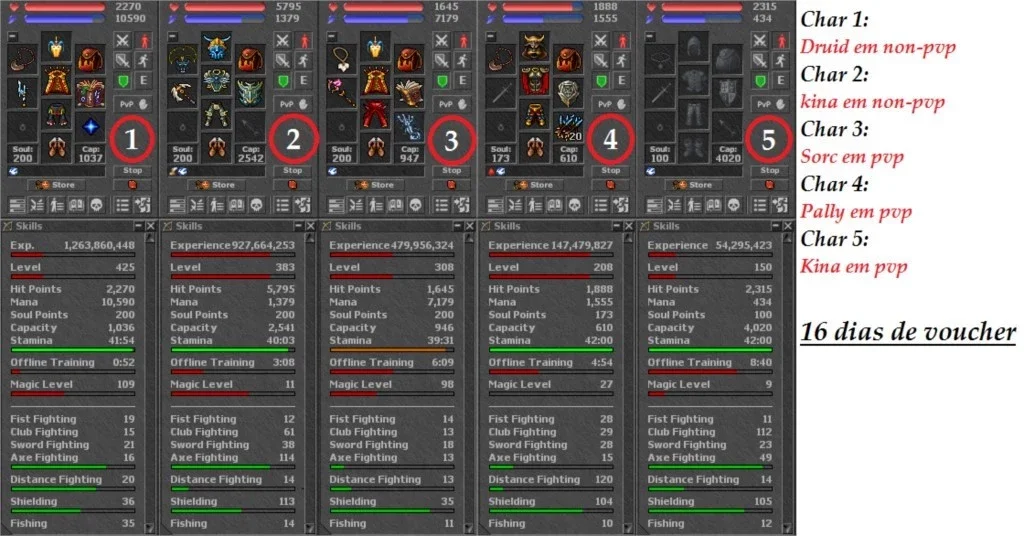Viewport: 1024px width, 536px height.
Task: Open the backpack slot in Cap 1037 inventory
Action: coord(90,61)
